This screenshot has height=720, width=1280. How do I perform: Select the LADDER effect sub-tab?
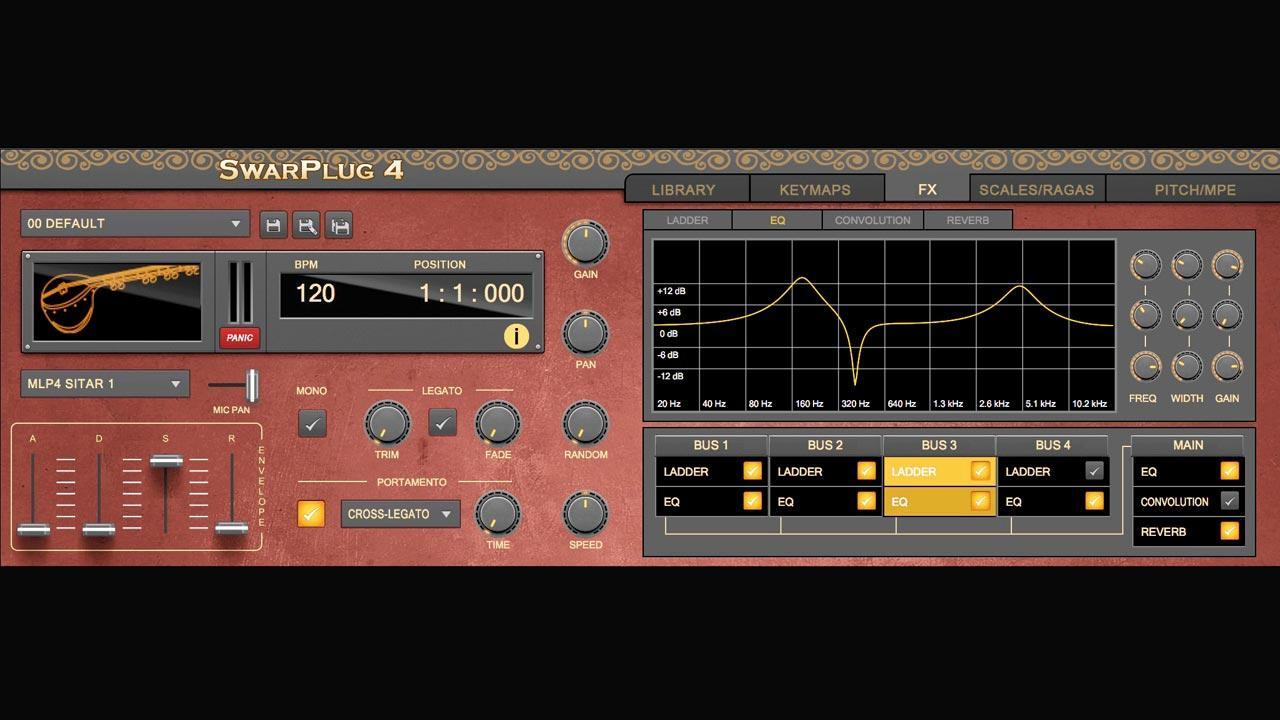(687, 220)
